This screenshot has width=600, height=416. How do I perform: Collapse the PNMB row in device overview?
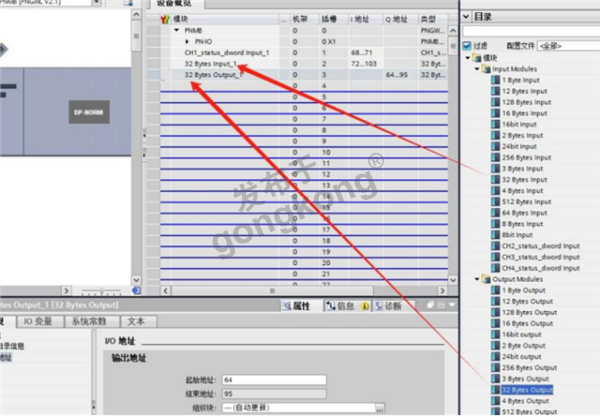pos(176,30)
